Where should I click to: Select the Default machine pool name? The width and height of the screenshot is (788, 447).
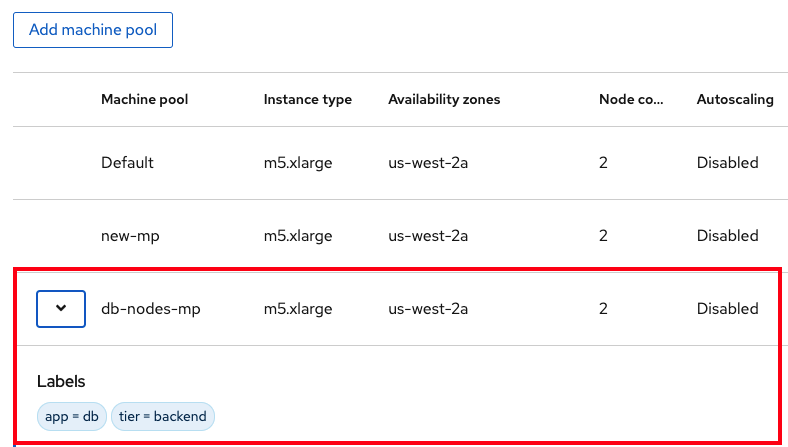(127, 163)
